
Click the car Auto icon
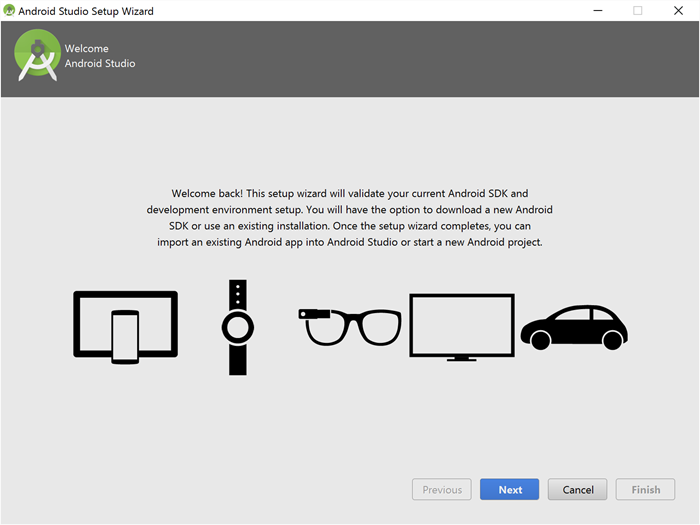[x=575, y=328]
